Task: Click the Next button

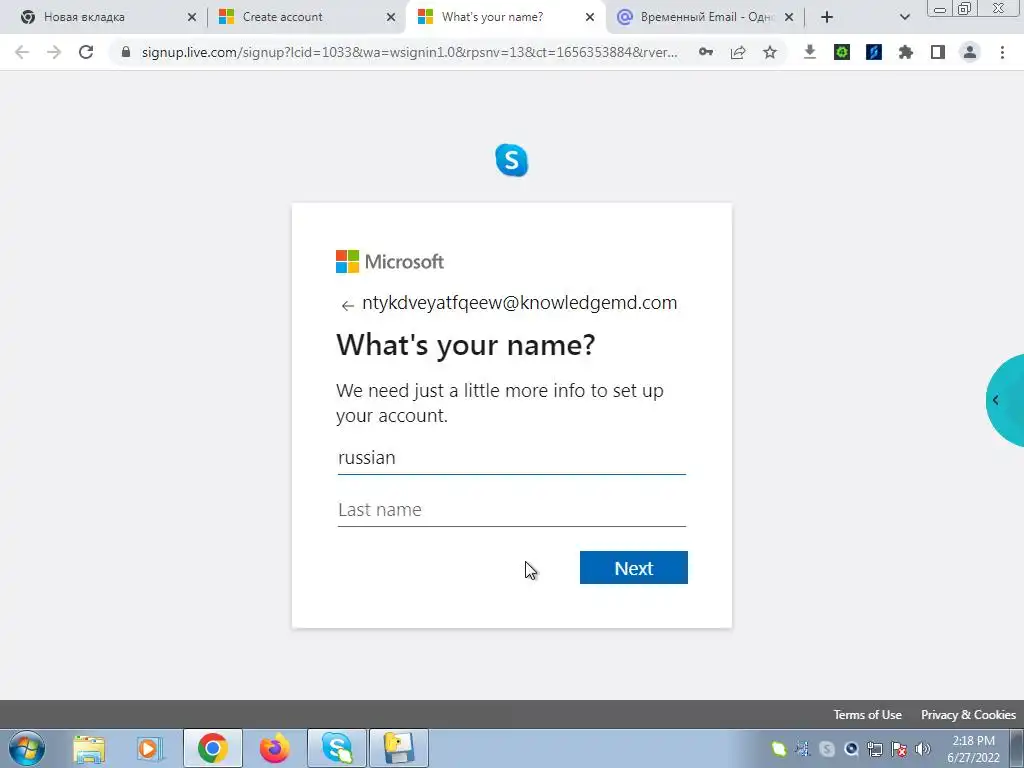Action: tap(633, 568)
